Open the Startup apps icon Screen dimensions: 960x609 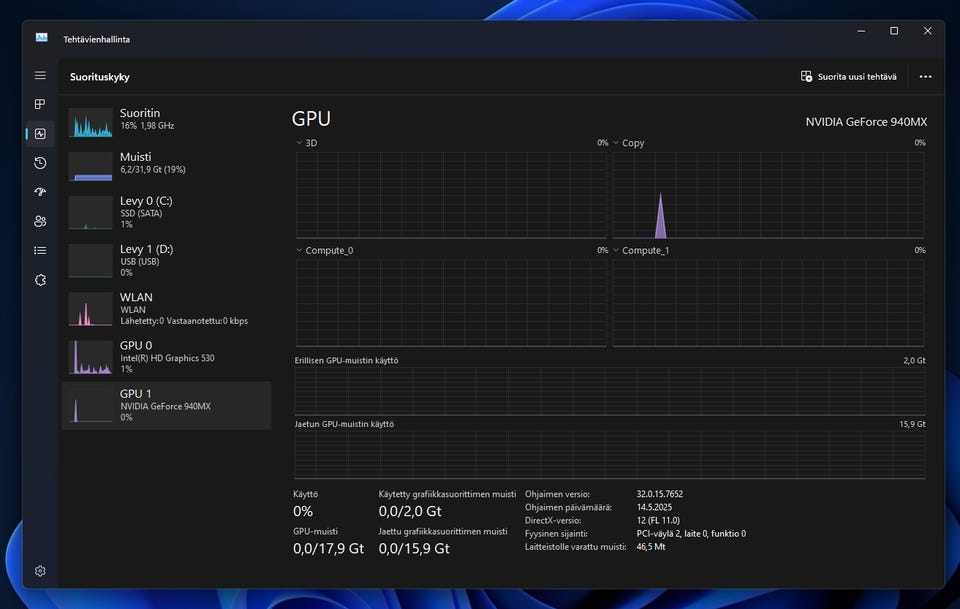tap(40, 192)
